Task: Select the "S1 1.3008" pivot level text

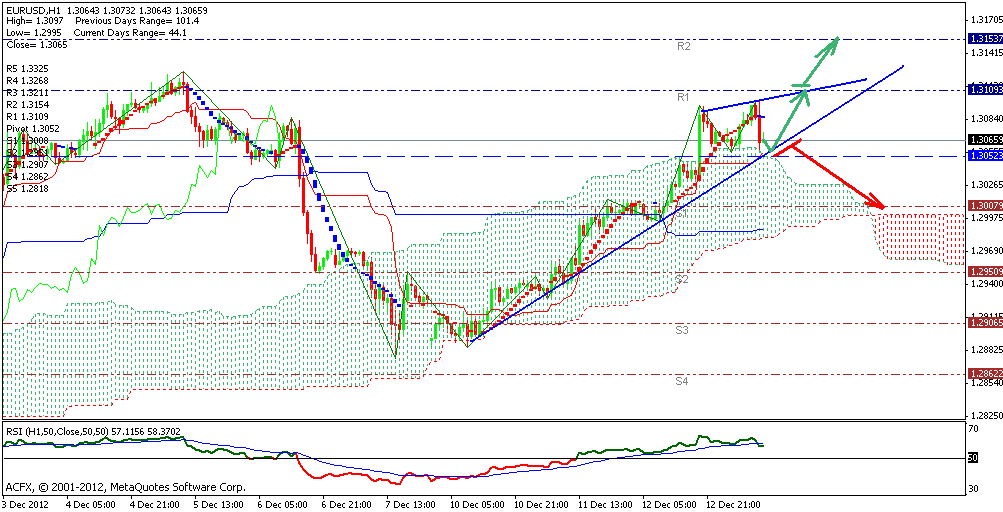Action: click(27, 141)
